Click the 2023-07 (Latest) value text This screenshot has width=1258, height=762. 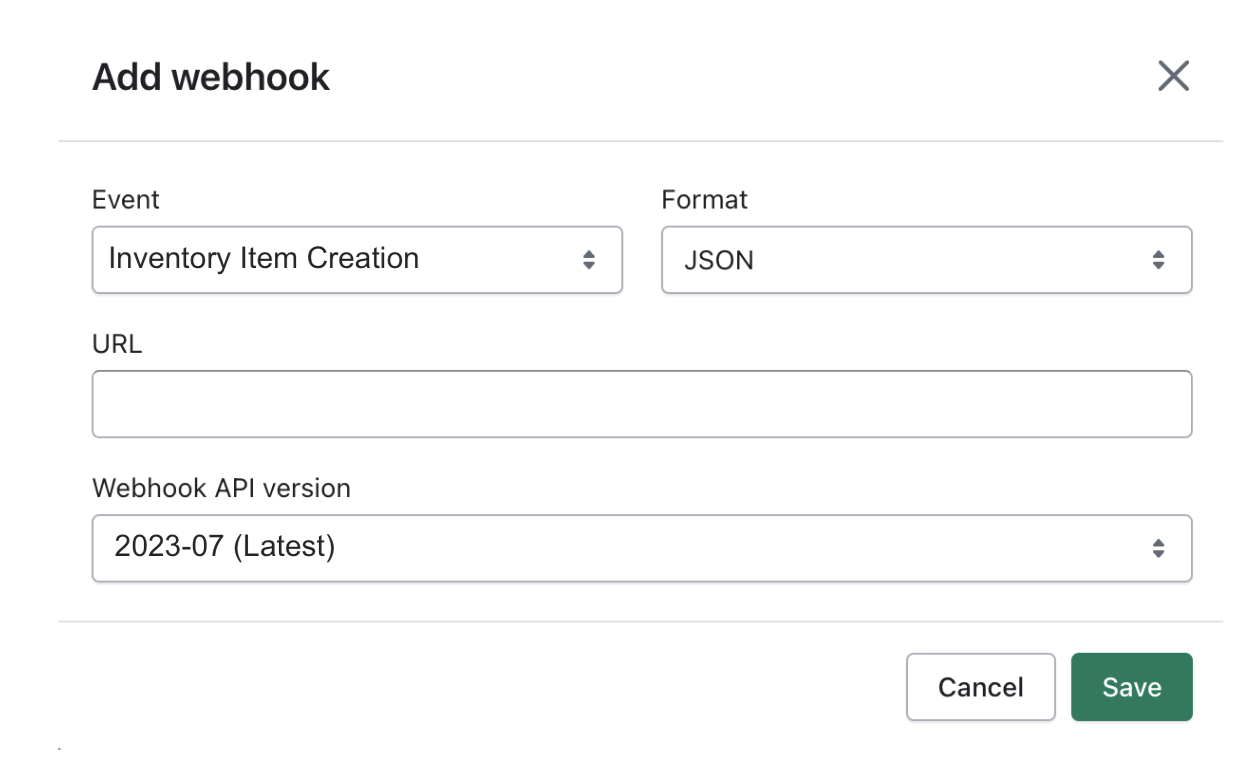pyautogui.click(x=224, y=547)
